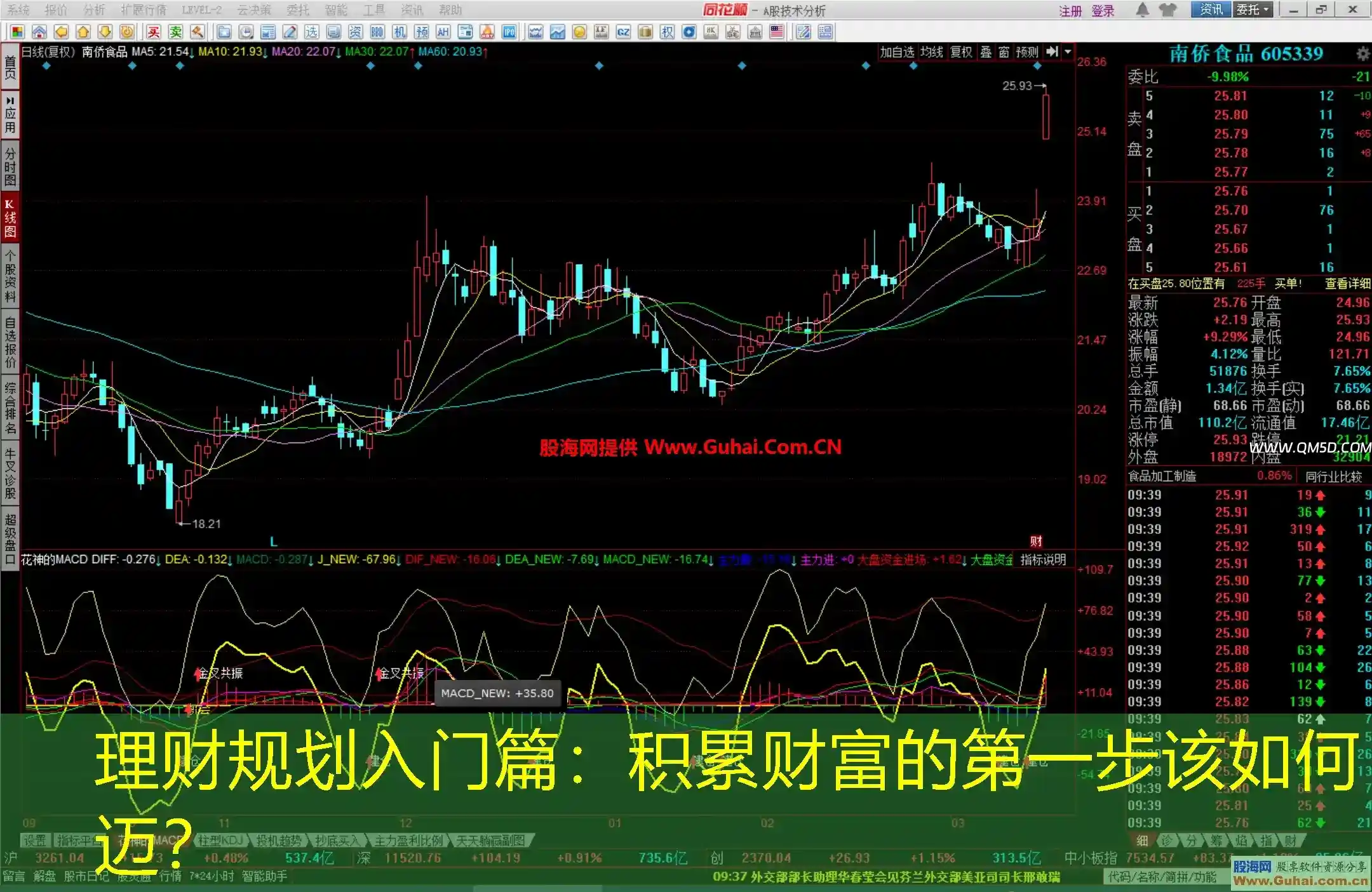Click the GZ toolbar icon
Screen dimensions: 1372x892
623,32
